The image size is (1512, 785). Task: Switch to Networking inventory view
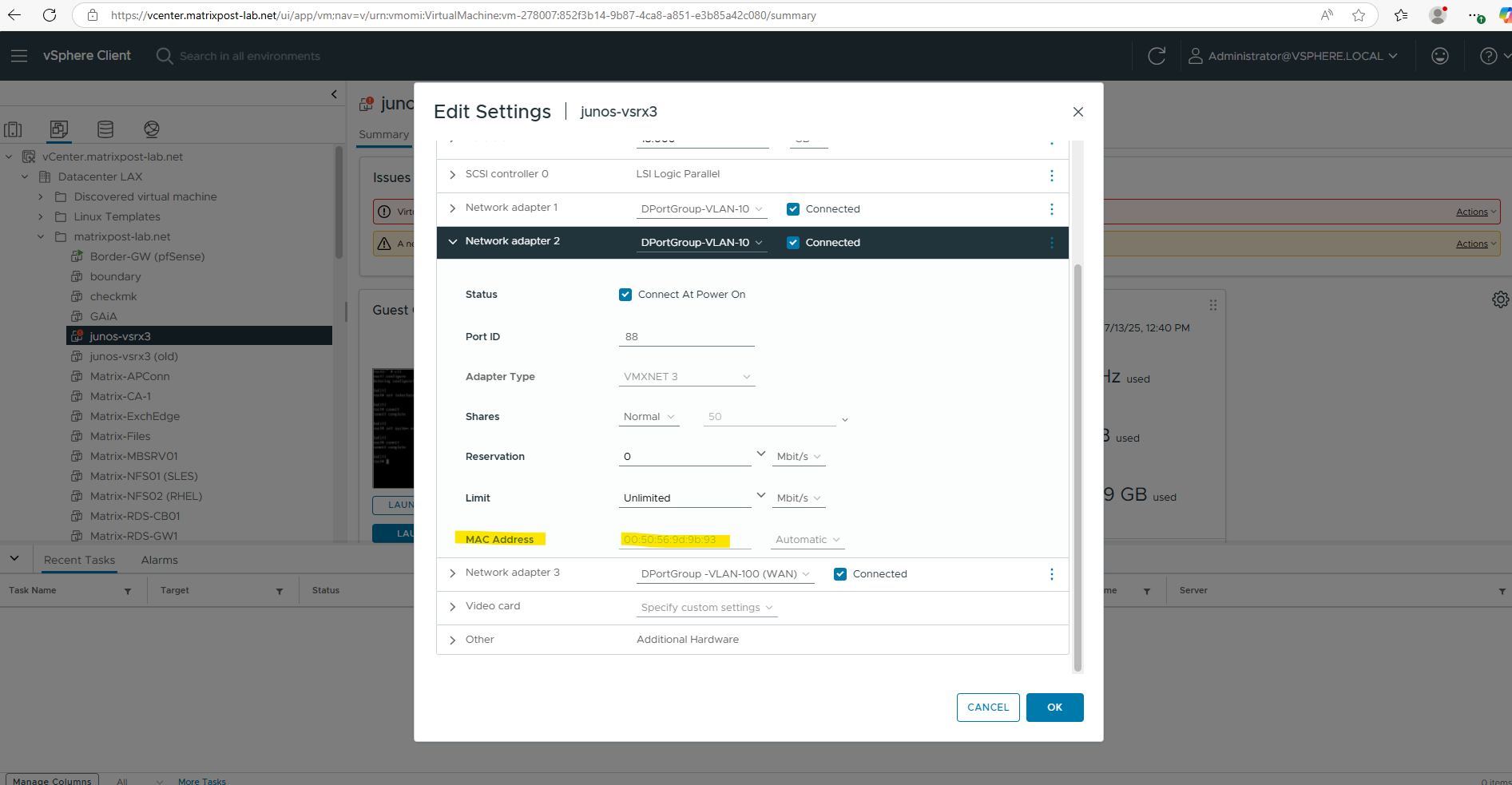152,129
